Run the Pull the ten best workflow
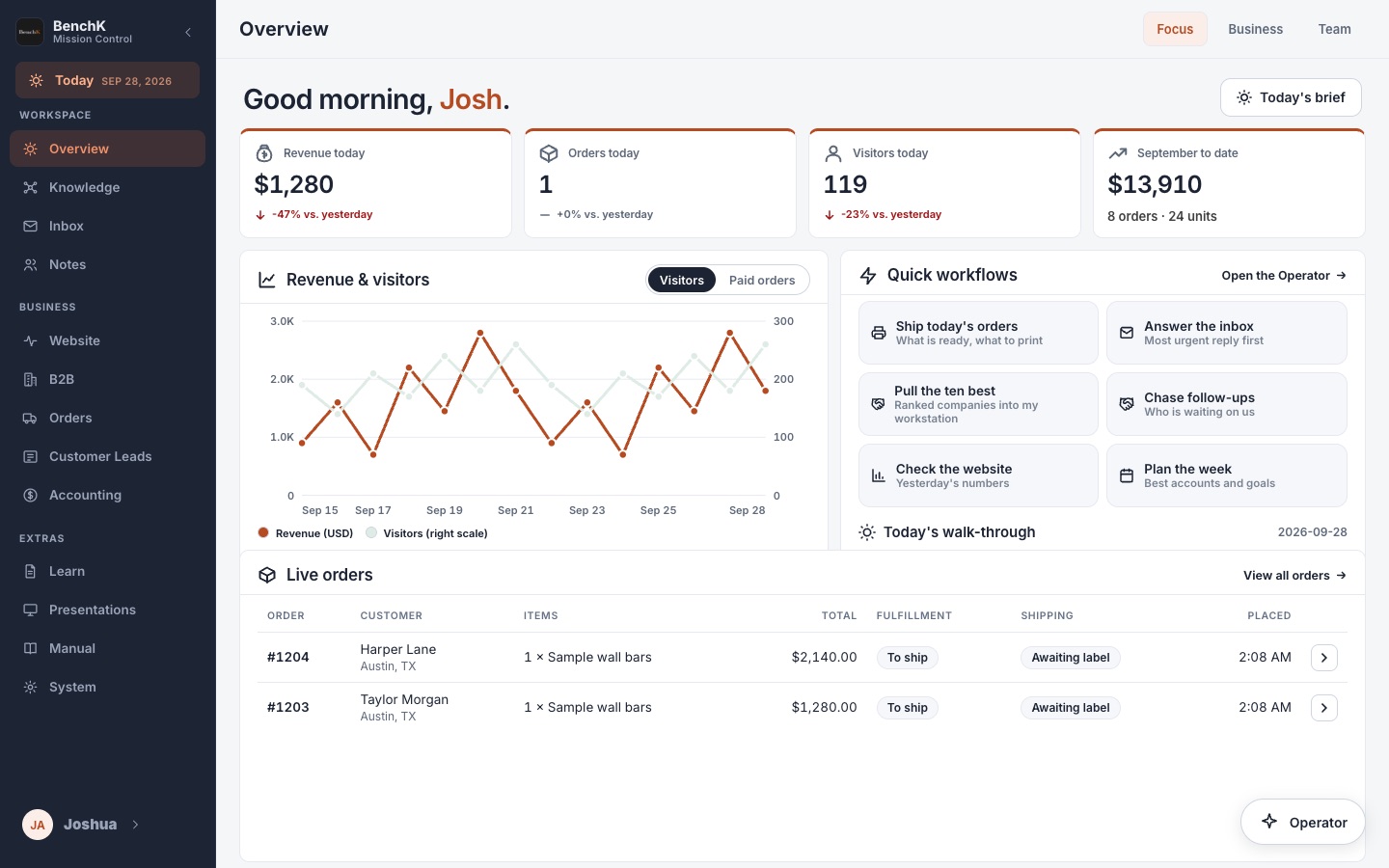Viewport: 1389px width, 868px height. tap(978, 404)
